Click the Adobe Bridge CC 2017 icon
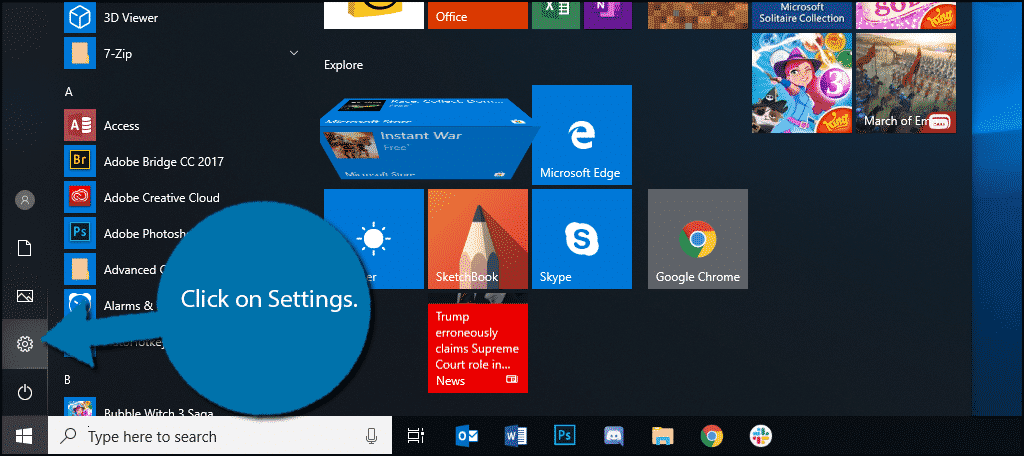This screenshot has width=1024, height=456. click(80, 161)
